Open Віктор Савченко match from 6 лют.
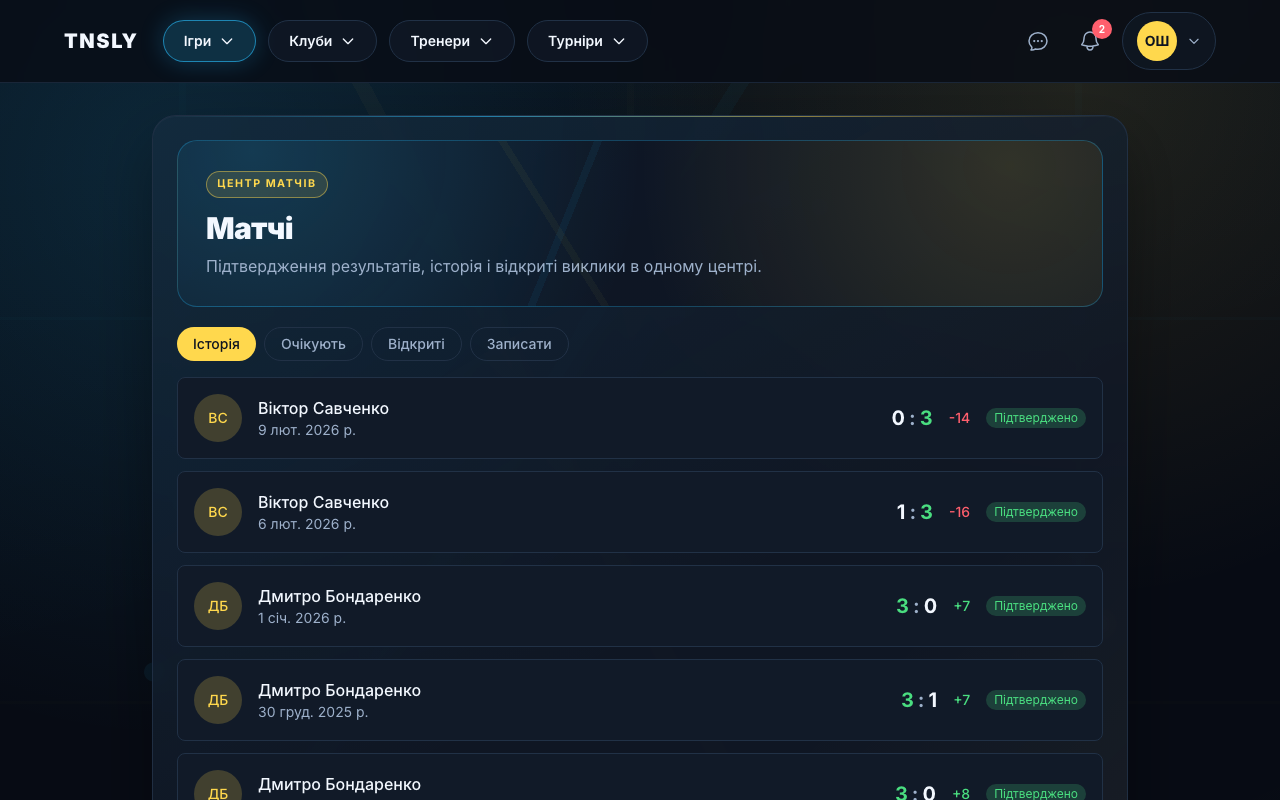 point(600,512)
